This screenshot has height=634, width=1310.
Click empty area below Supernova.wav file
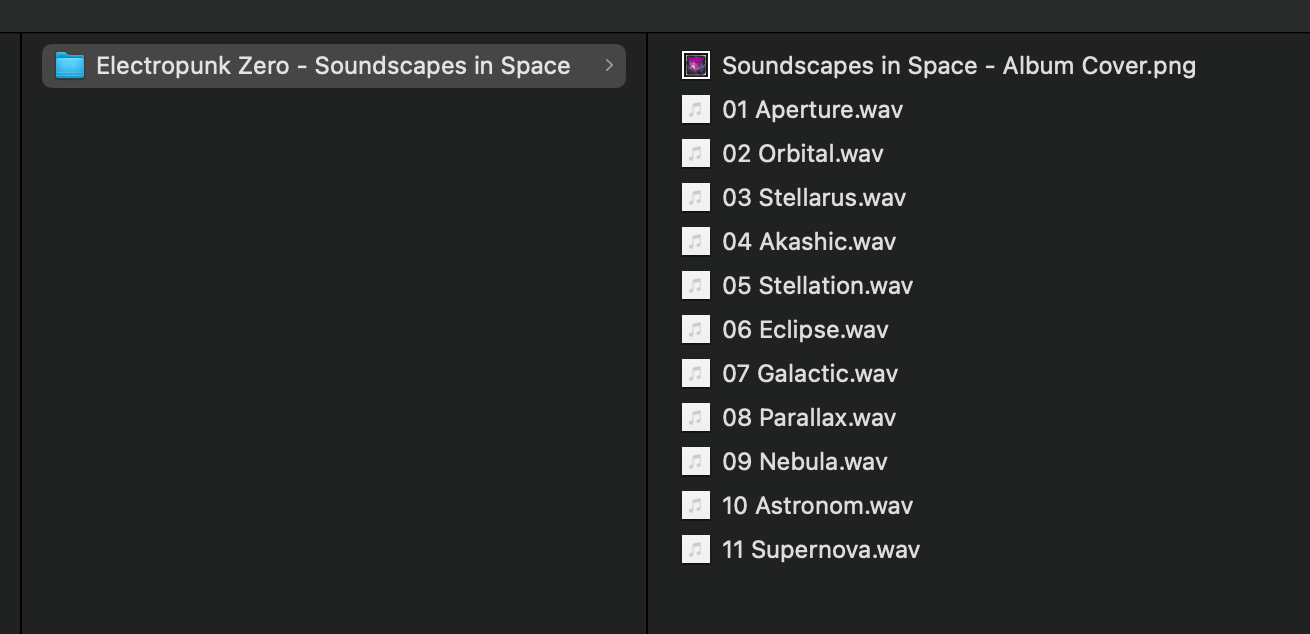point(978,602)
